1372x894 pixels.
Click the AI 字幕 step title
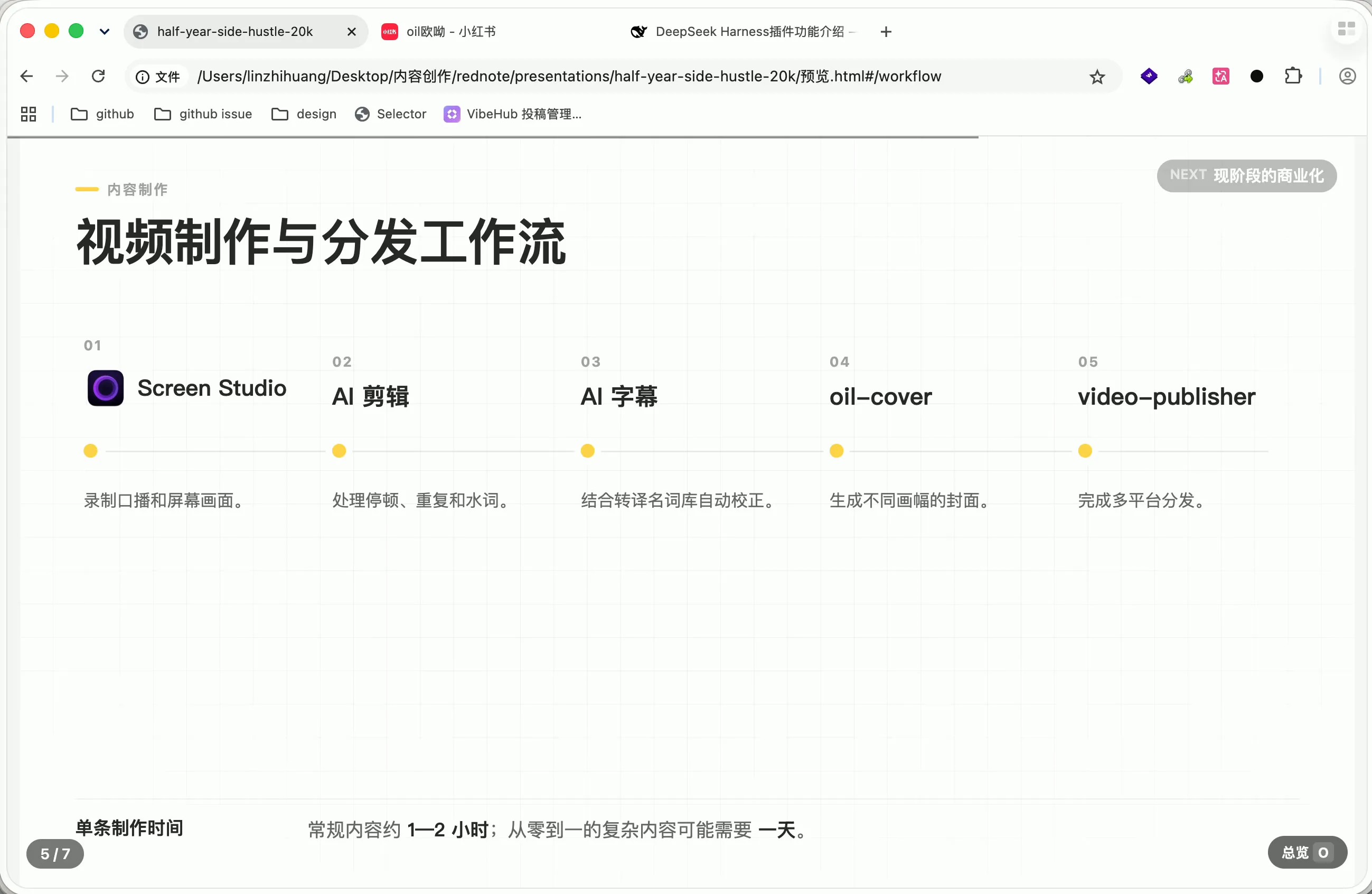tap(618, 397)
